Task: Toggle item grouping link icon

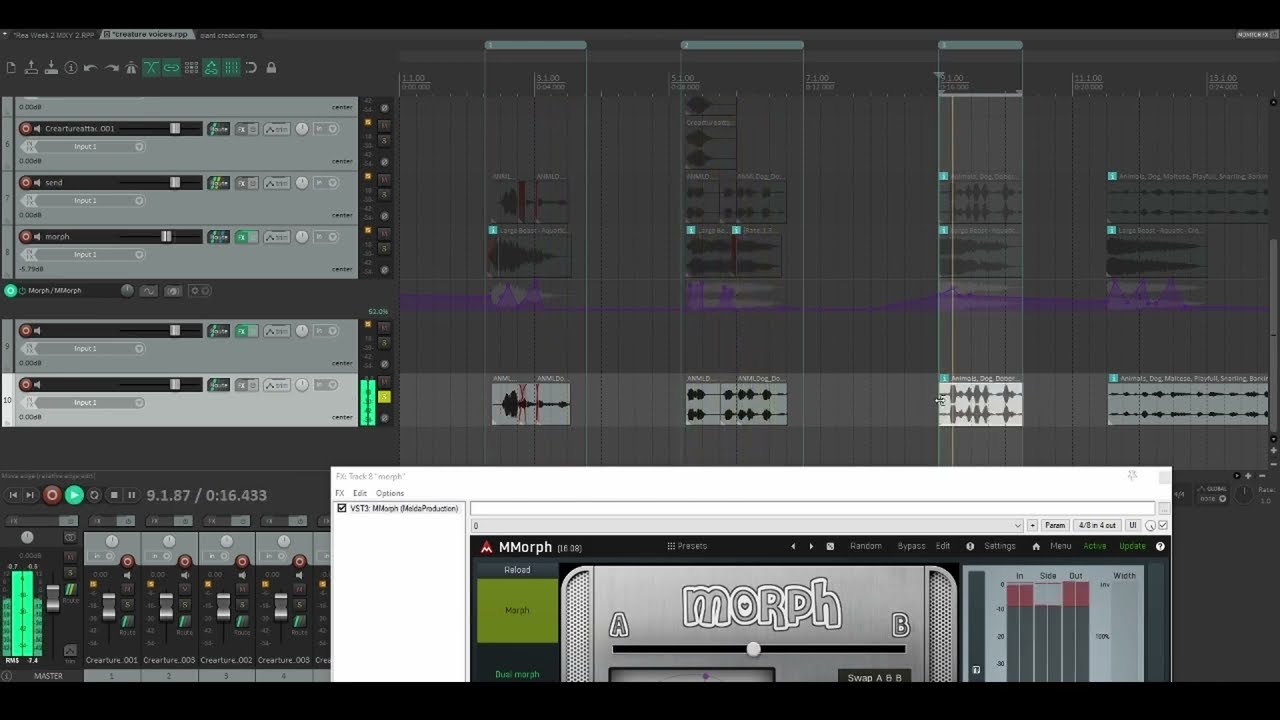Action: [171, 68]
